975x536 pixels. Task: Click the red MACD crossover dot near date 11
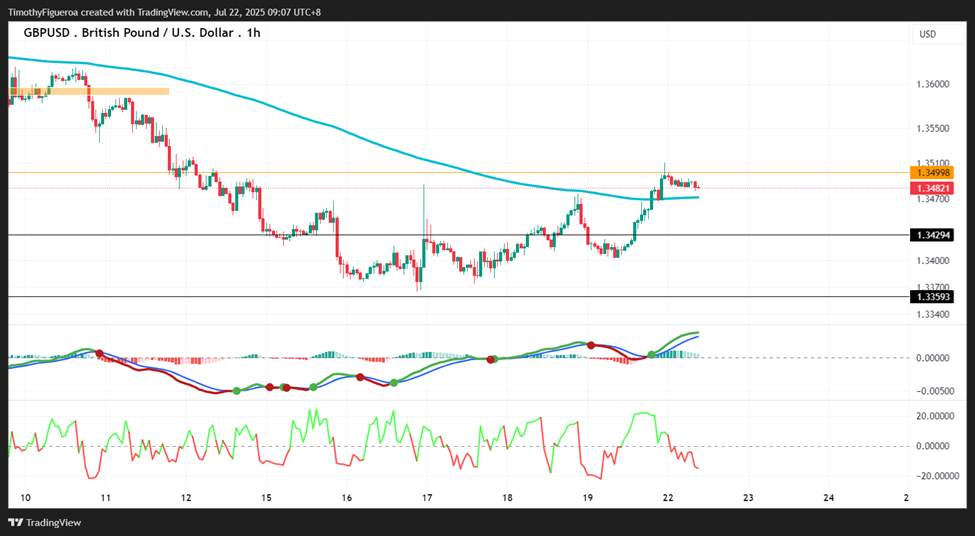click(99, 353)
